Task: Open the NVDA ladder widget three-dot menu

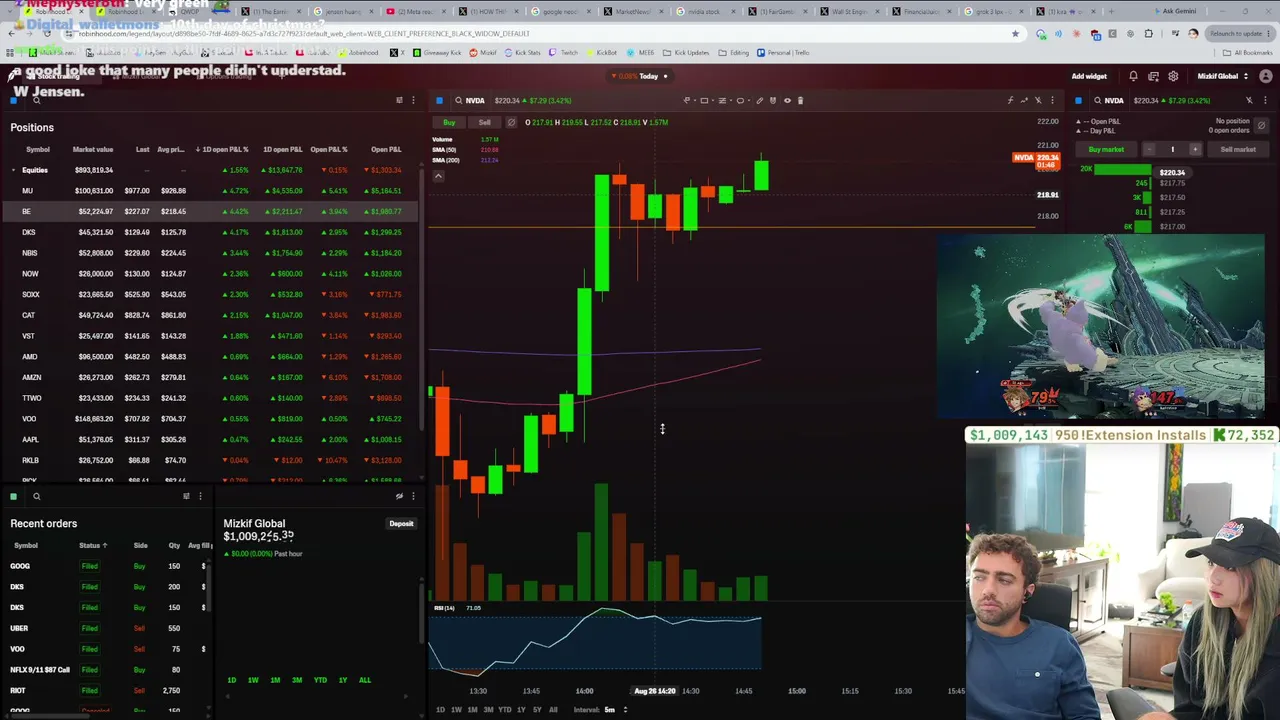Action: click(x=1266, y=100)
